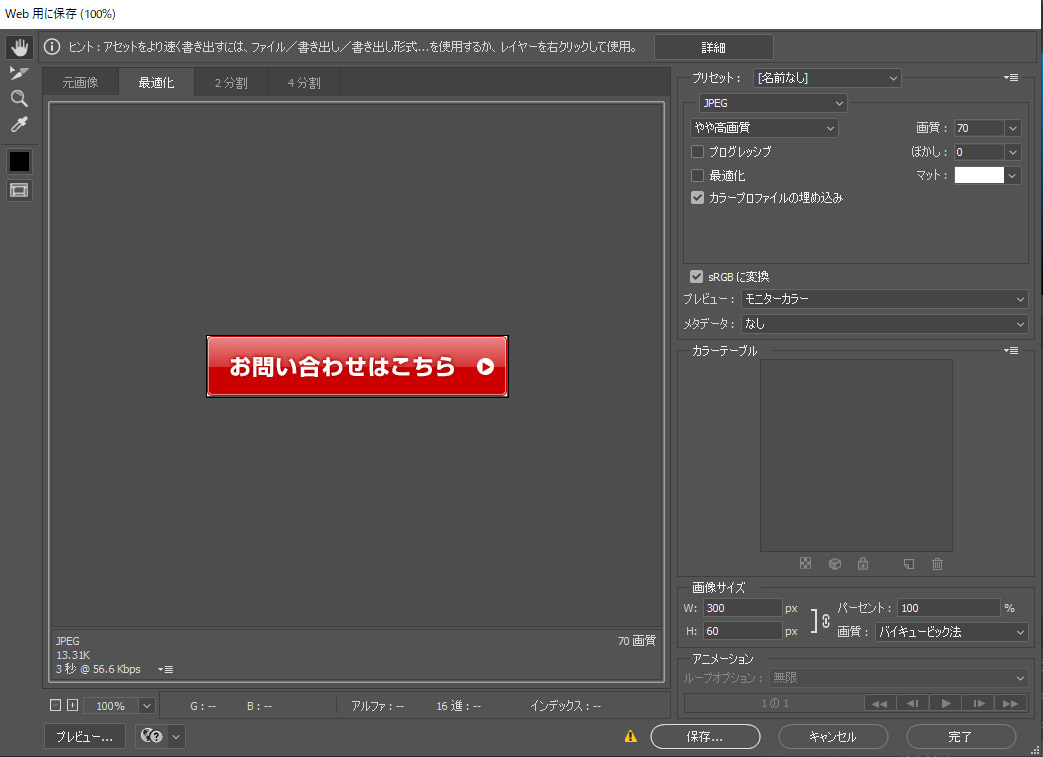Screen dimensions: 1043x757
Task: Open the ぼかし value slider arrow
Action: [1012, 152]
